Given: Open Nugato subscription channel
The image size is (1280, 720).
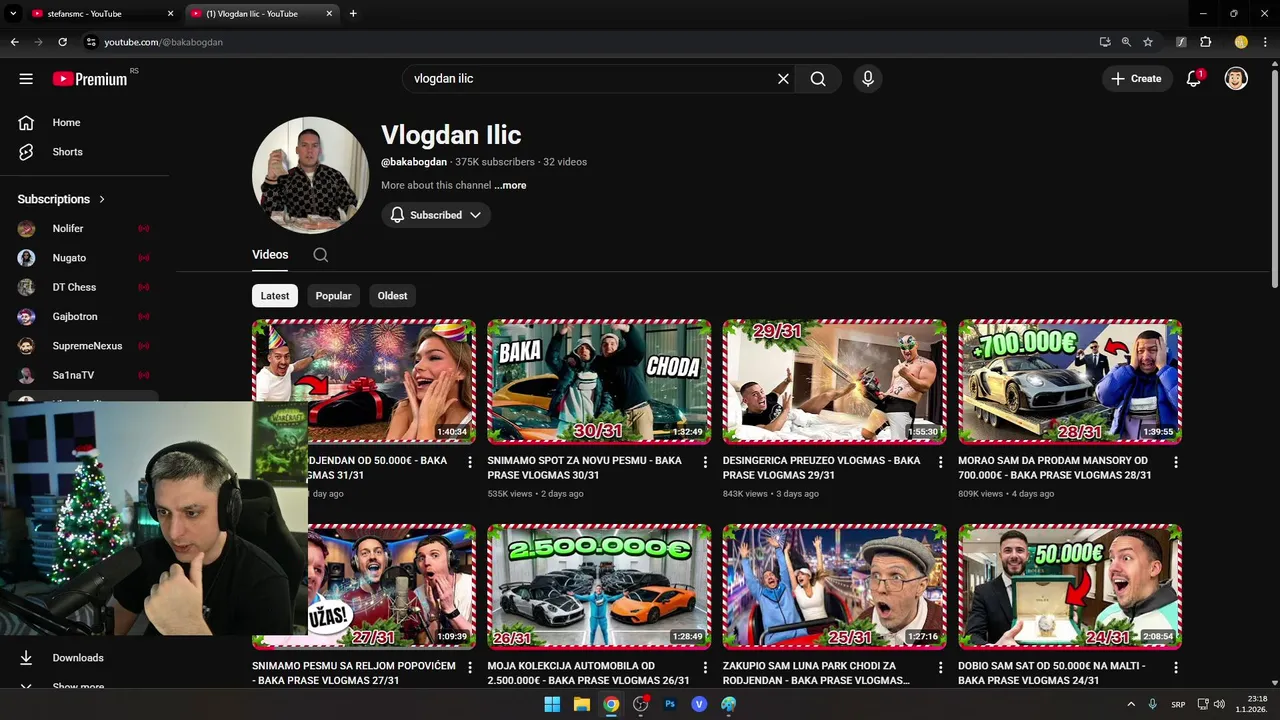Looking at the screenshot, I should tap(84, 258).
